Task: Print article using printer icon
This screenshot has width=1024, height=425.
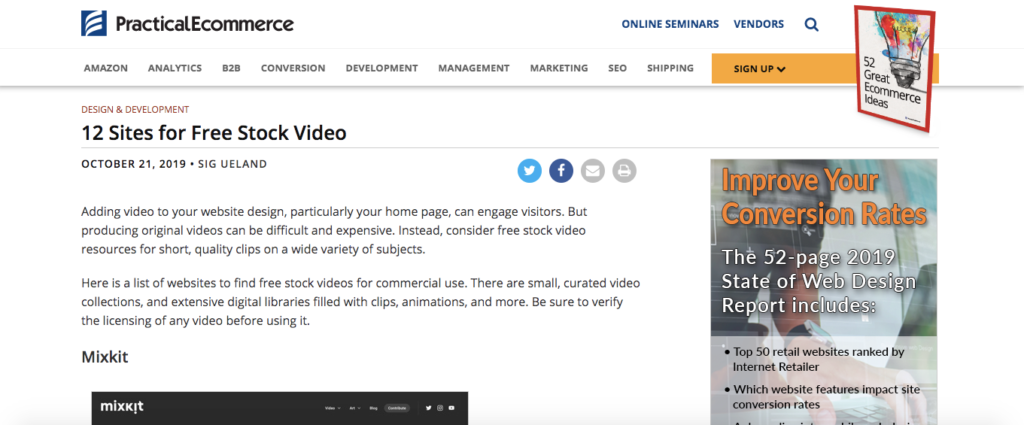Action: (x=624, y=171)
